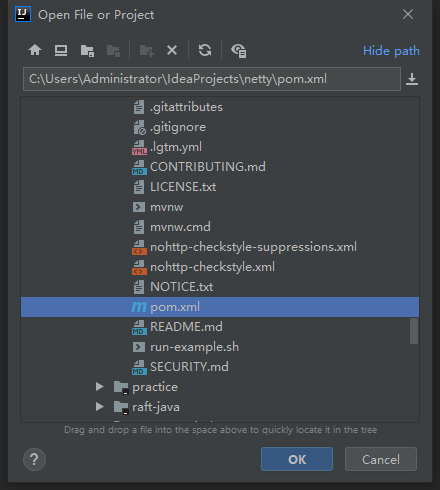
Task: Click Hide path link
Action: (x=391, y=51)
